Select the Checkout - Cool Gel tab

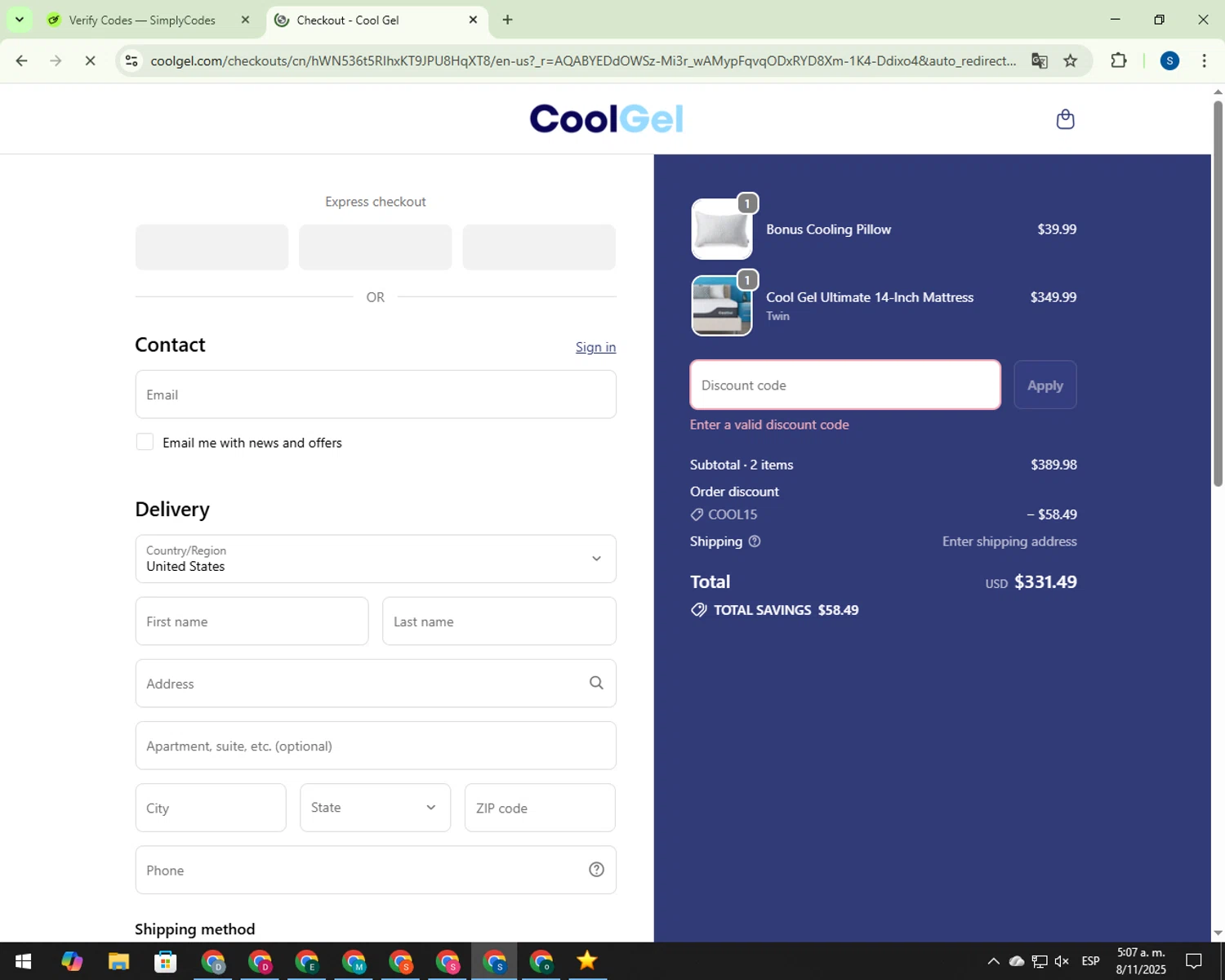point(376,20)
